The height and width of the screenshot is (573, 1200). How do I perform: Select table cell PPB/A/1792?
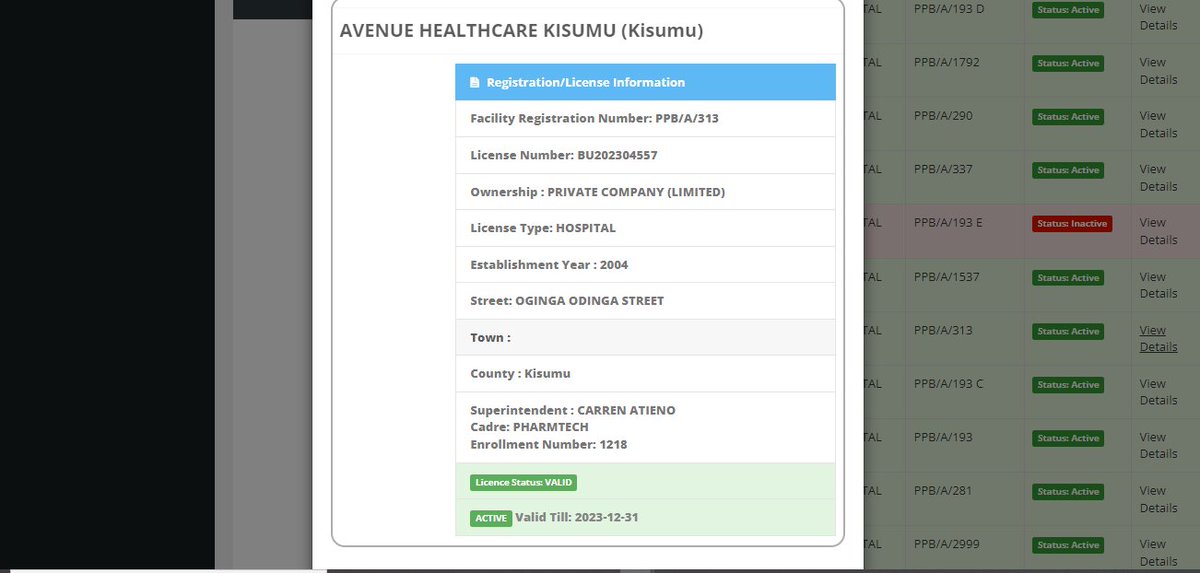947,63
